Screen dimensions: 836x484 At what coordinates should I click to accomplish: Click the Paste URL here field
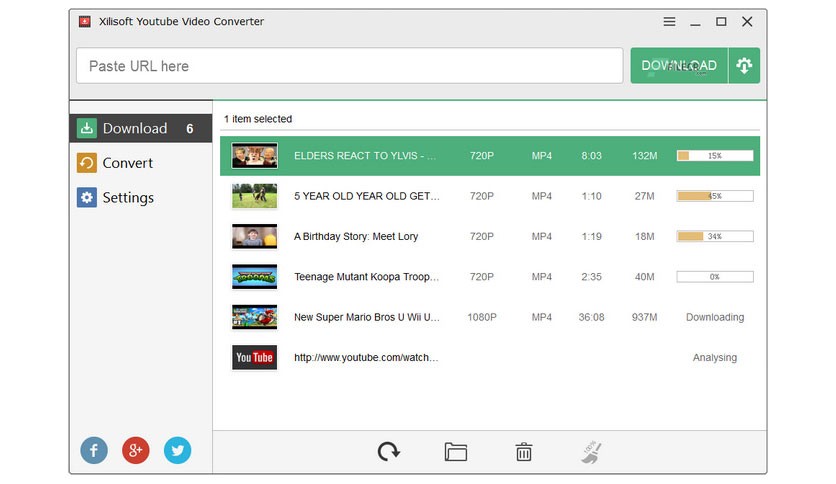pos(350,66)
